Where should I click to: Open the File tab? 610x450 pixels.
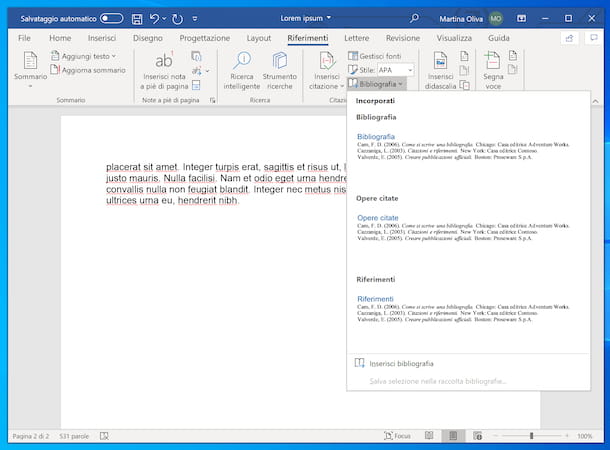[x=24, y=38]
